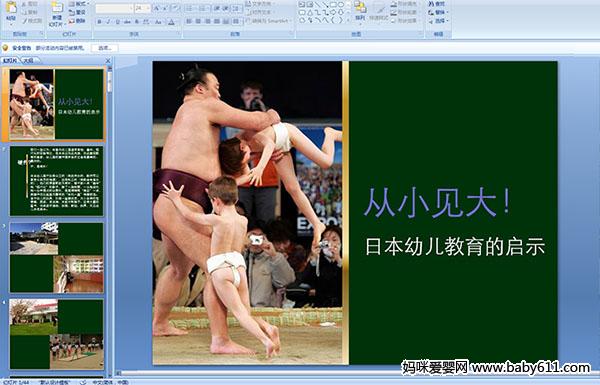Toggle Bold formatting in the font group
Viewport: 600px width, 385px height.
tap(99, 22)
